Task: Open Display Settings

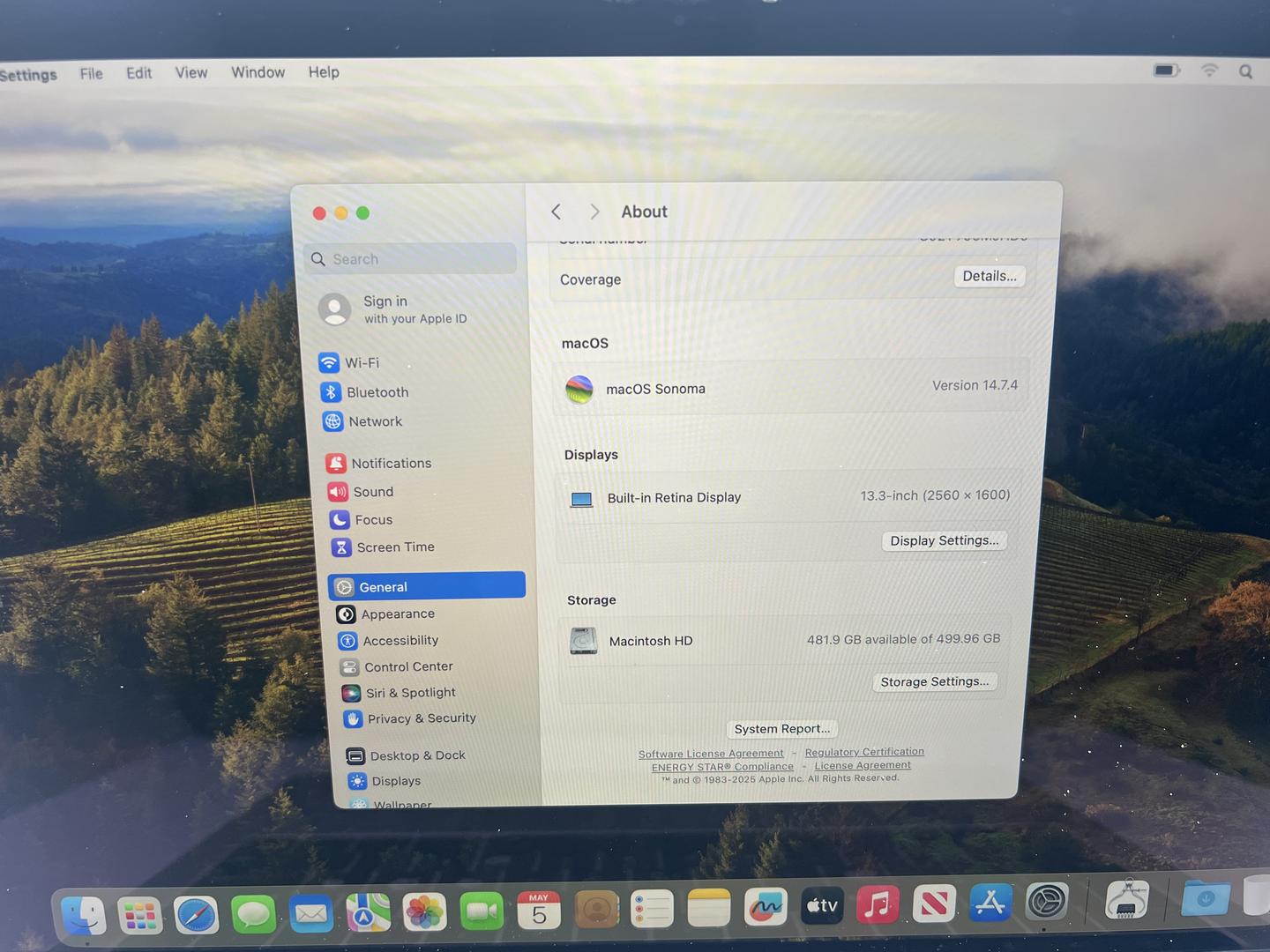Action: 945,540
